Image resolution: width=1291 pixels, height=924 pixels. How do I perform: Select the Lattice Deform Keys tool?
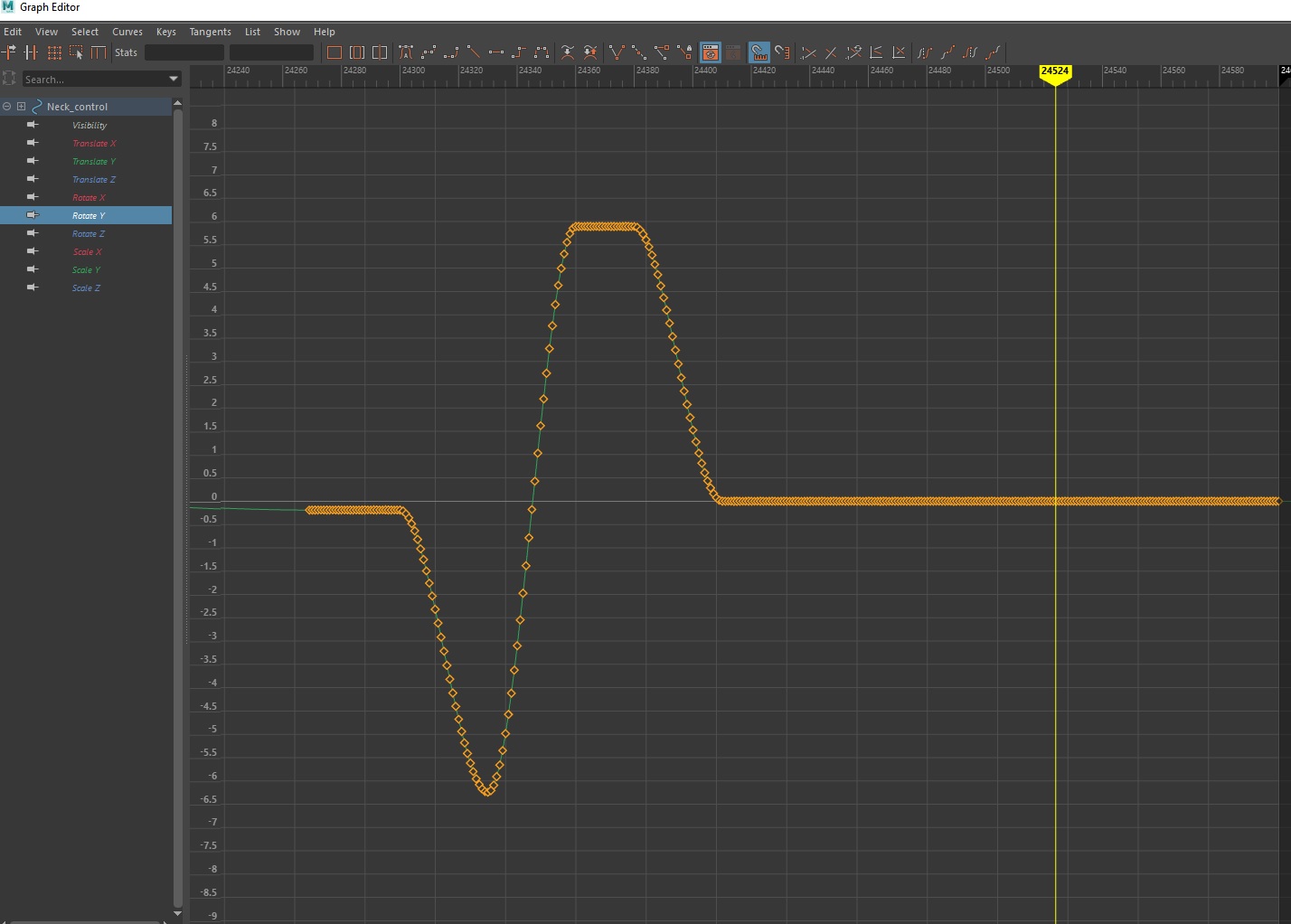(54, 52)
